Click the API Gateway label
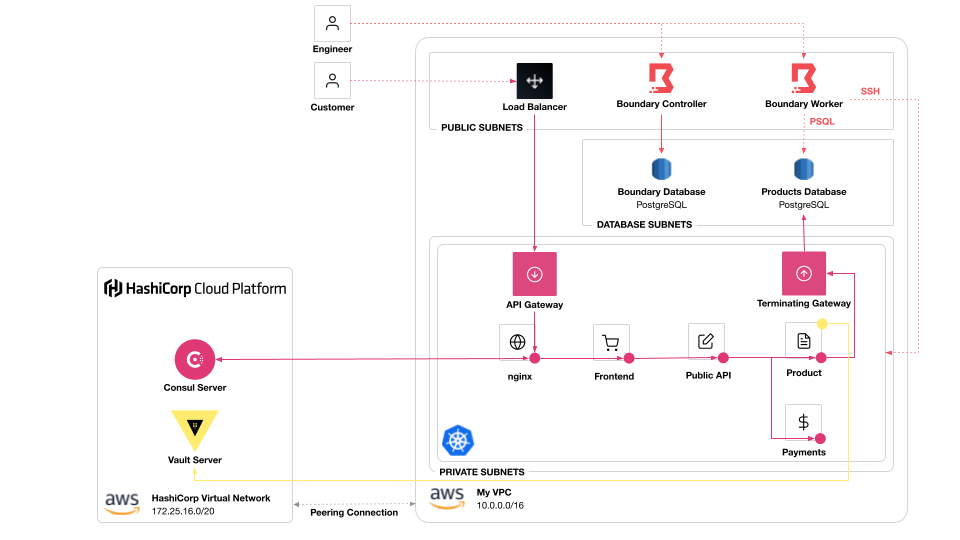This screenshot has width=960, height=540. point(534,304)
